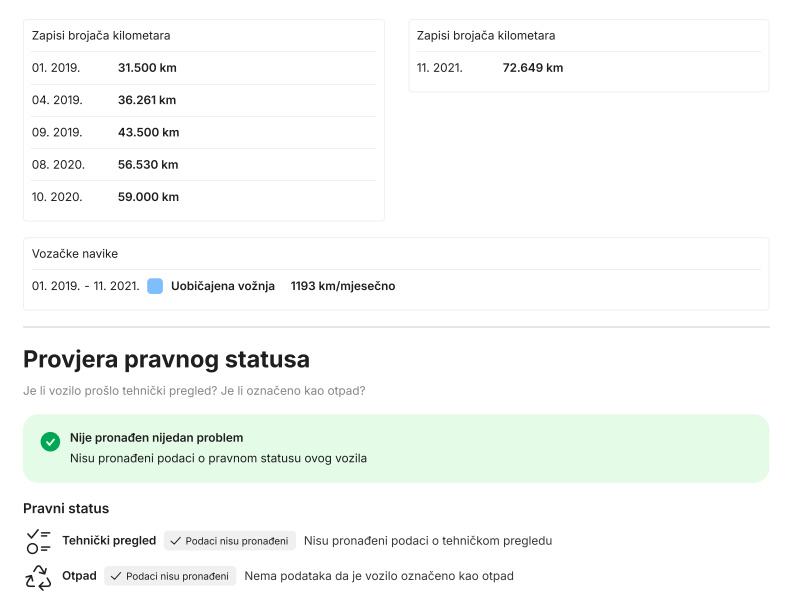Click the Provjera pravnog statusa heading
The width and height of the screenshot is (787, 607).
pyautogui.click(x=166, y=359)
